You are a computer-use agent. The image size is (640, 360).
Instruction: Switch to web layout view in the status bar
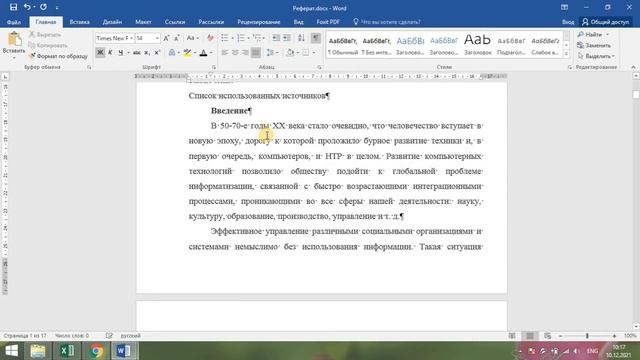[x=547, y=336]
